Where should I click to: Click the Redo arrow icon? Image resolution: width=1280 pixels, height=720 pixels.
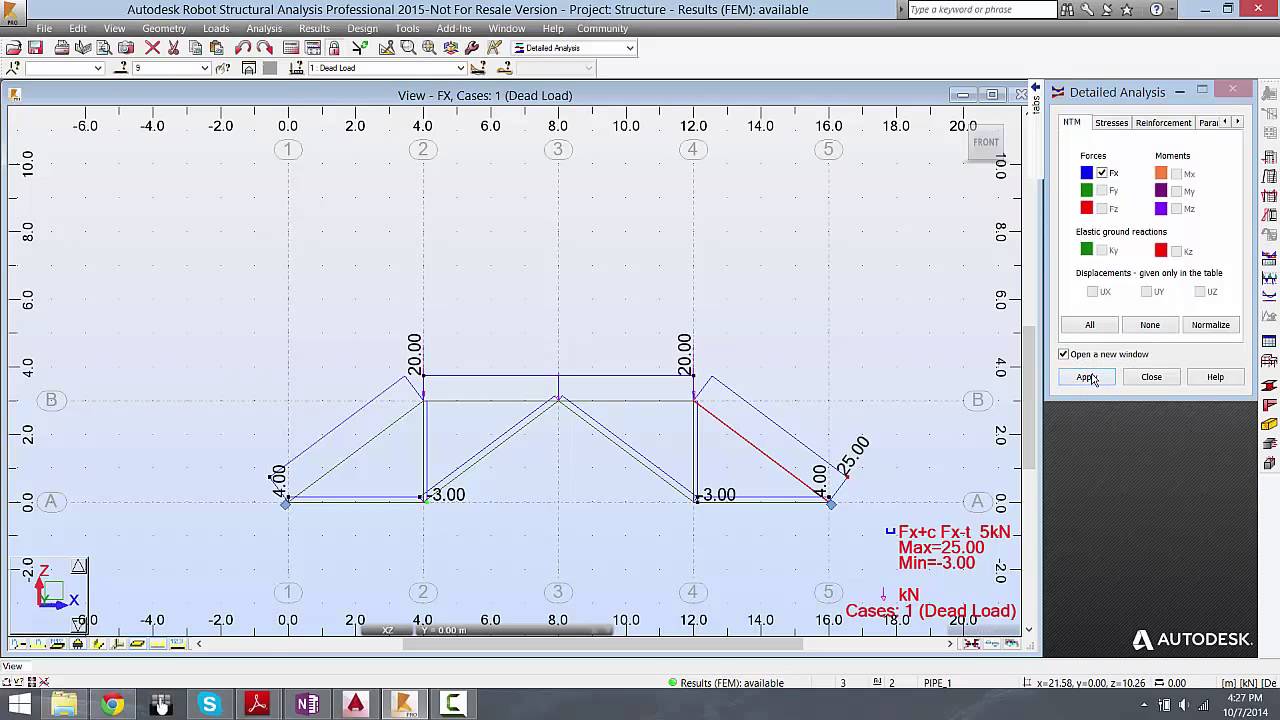click(x=265, y=48)
